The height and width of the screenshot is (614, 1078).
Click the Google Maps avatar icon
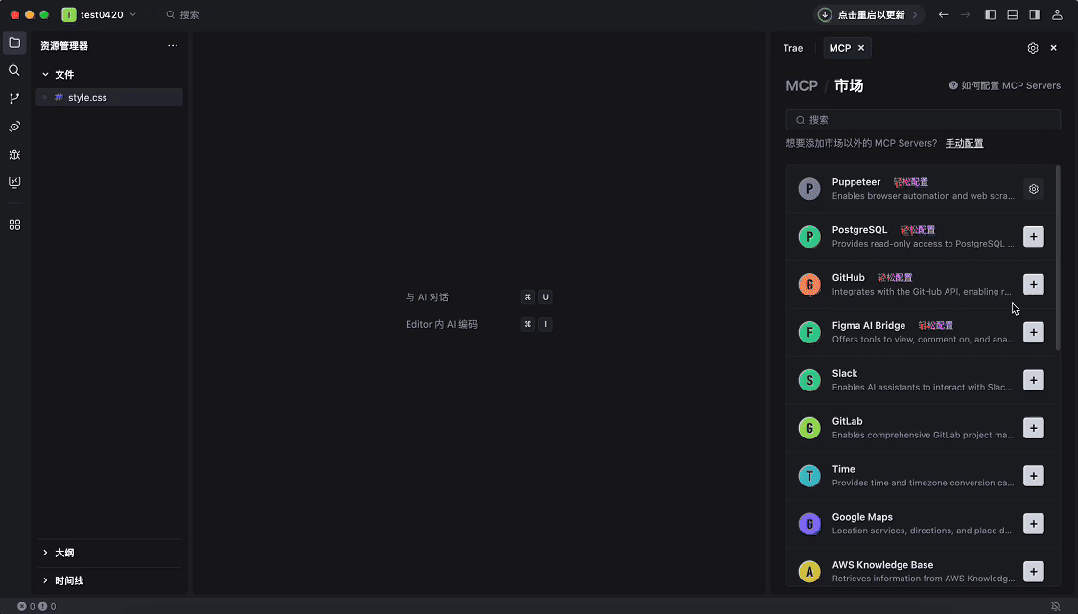click(809, 524)
